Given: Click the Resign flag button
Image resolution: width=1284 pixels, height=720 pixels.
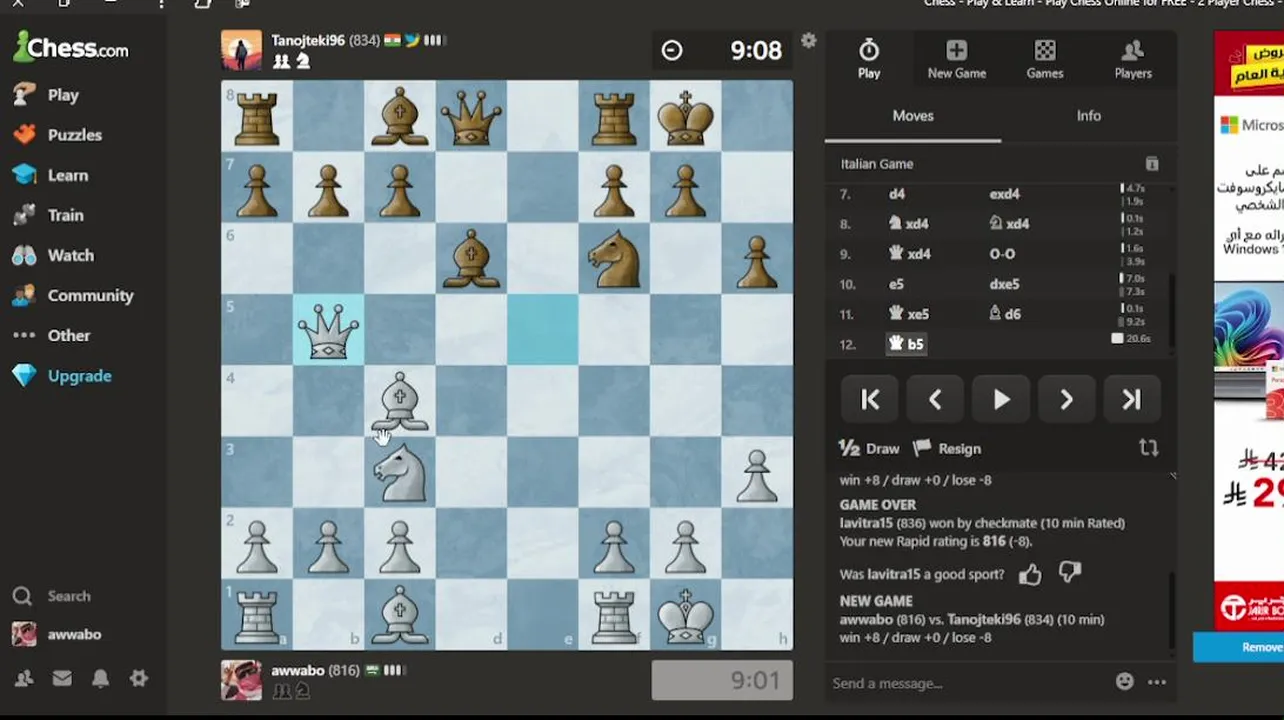Looking at the screenshot, I should (946, 448).
